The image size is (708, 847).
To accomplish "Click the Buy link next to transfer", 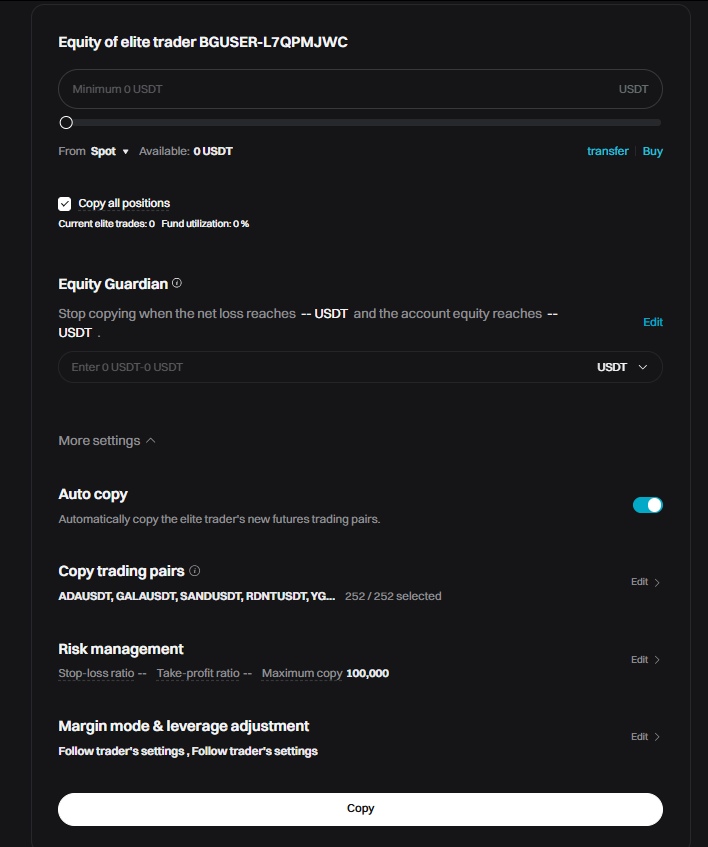I will [652, 151].
